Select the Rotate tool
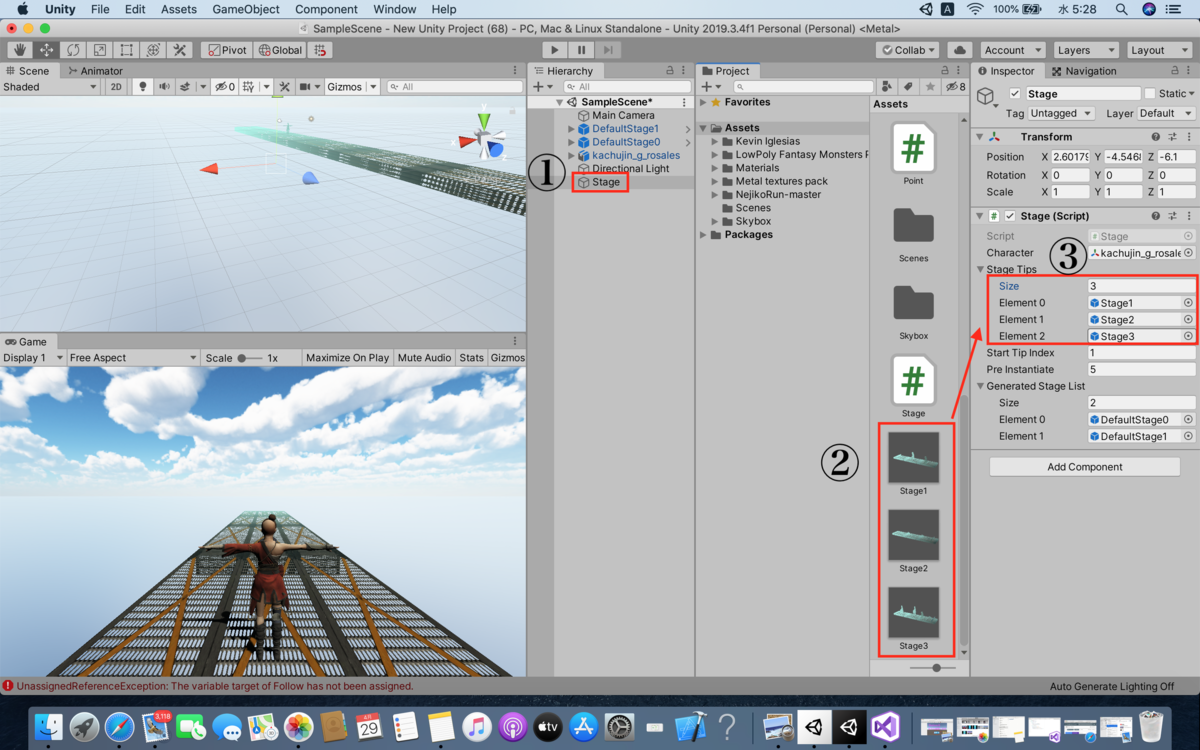This screenshot has height=750, width=1200. coord(73,50)
